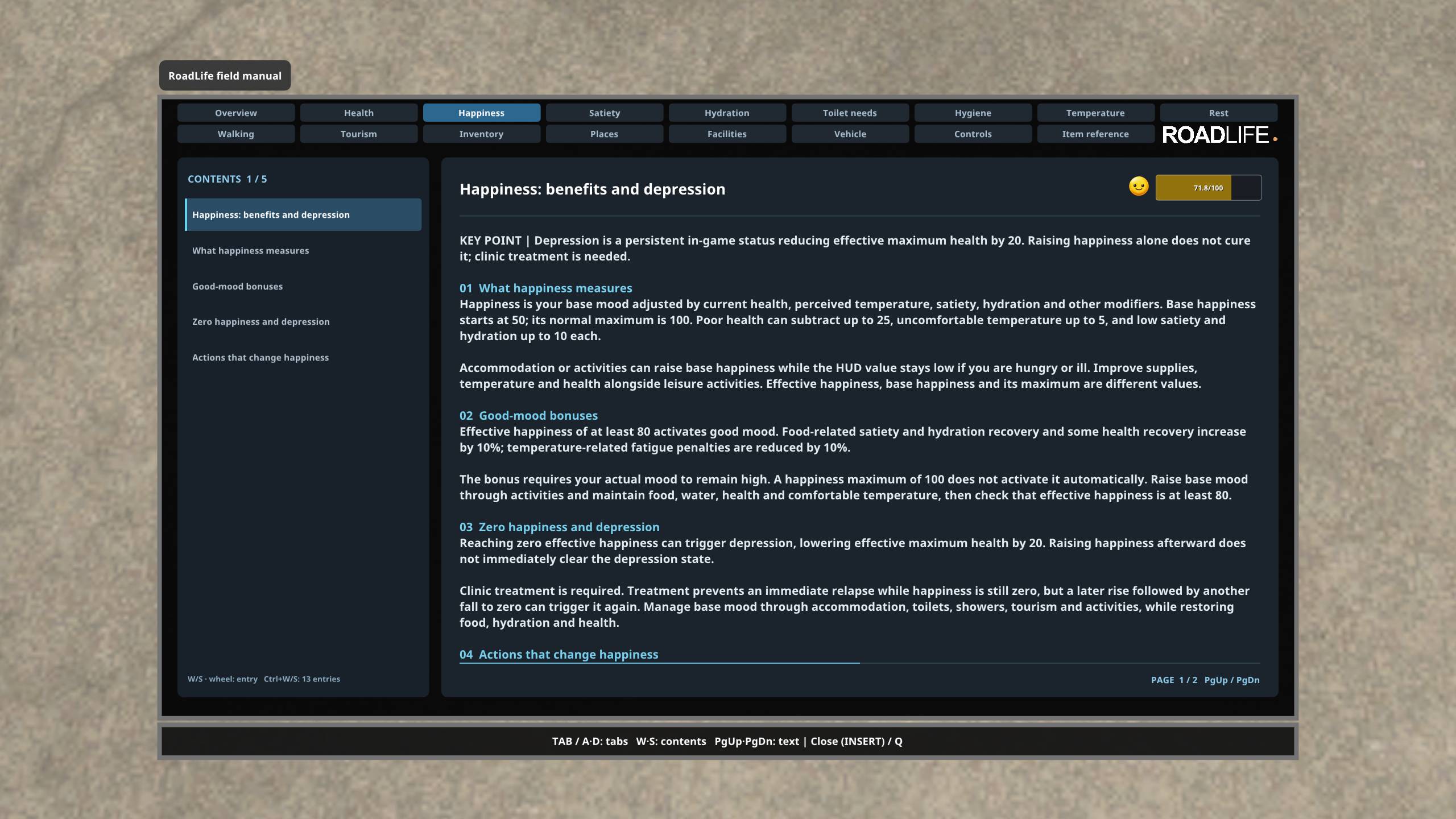Image resolution: width=1456 pixels, height=819 pixels.
Task: Switch to the Rest tab
Action: pyautogui.click(x=1219, y=113)
